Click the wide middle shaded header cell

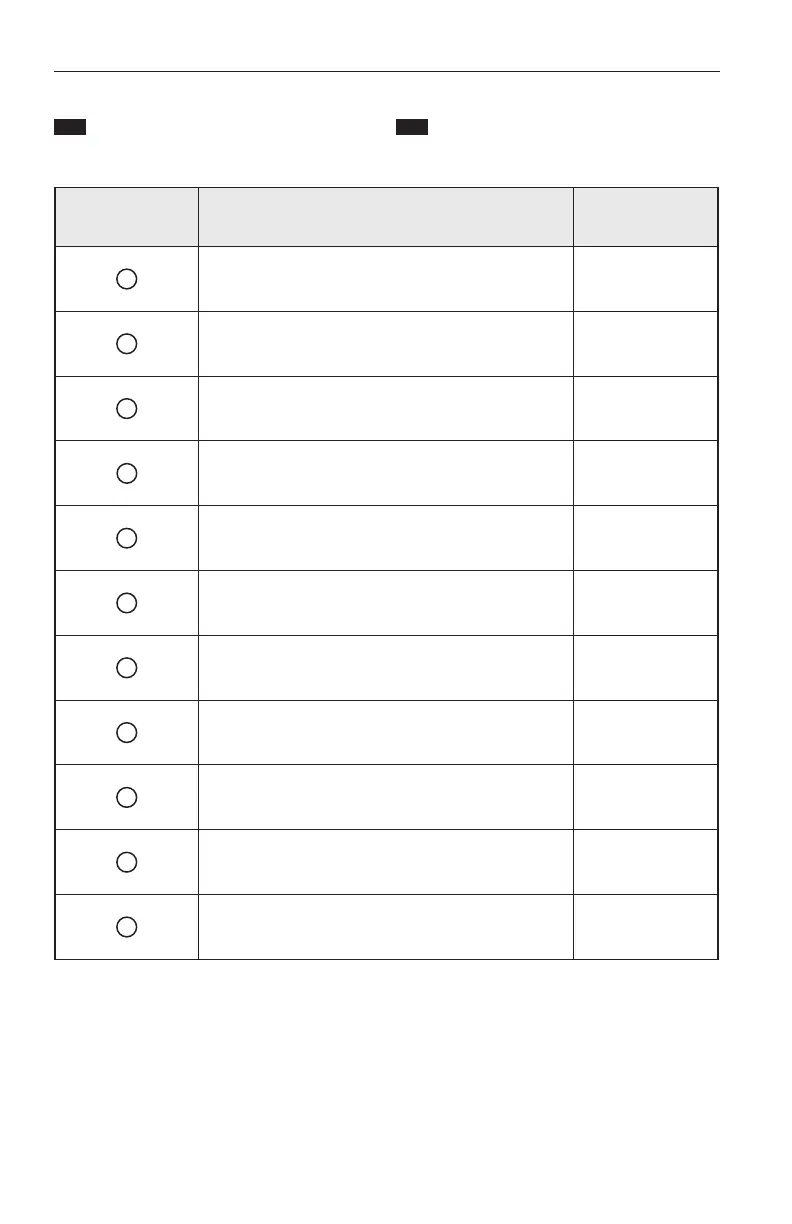385,217
